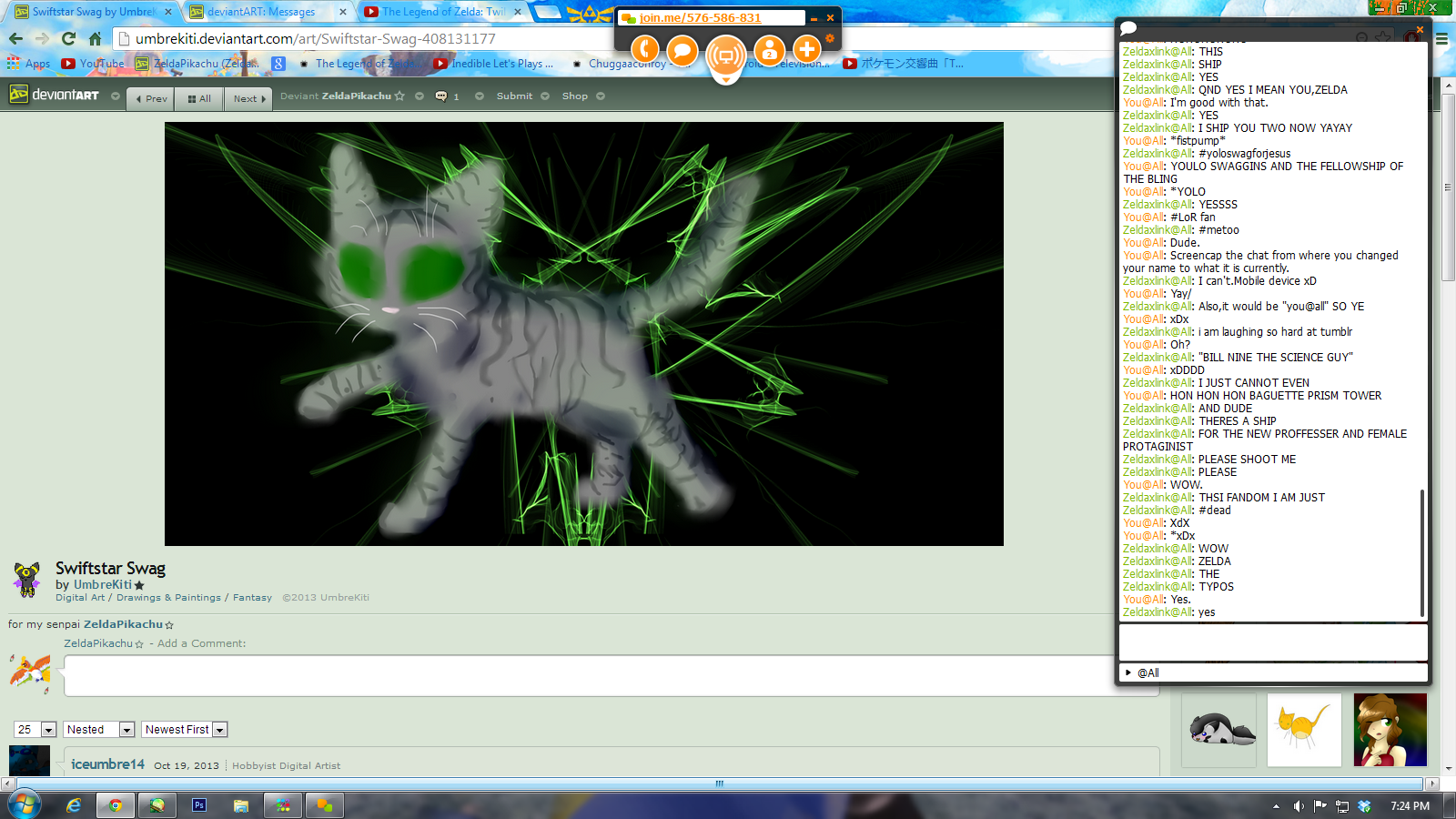Open the Nested view dropdown

click(99, 730)
